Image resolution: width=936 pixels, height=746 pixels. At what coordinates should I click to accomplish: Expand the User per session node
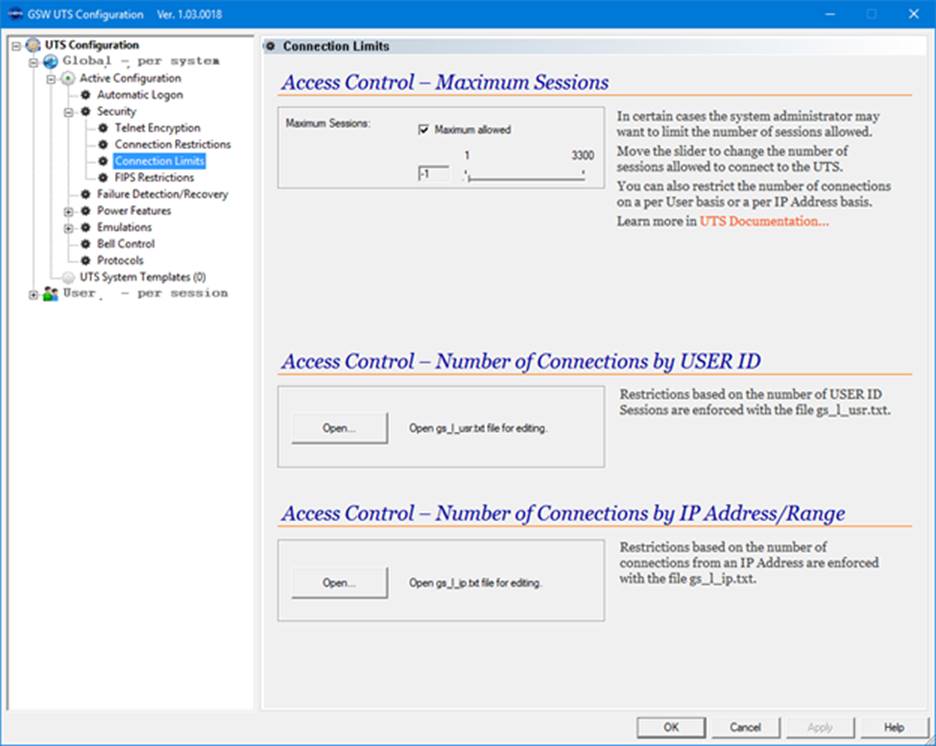coord(33,294)
